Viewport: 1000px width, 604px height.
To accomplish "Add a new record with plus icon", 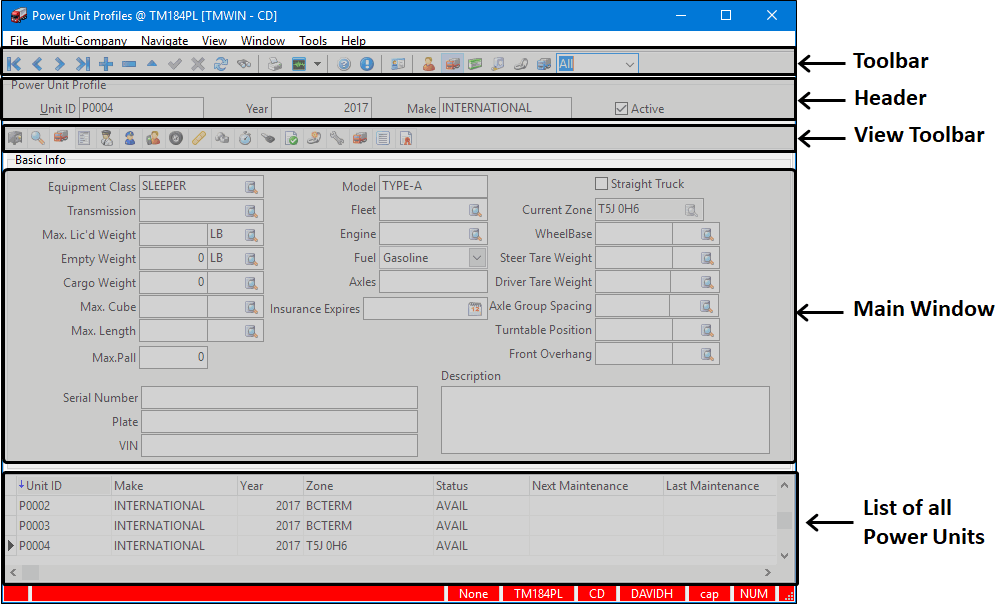I will pos(106,64).
